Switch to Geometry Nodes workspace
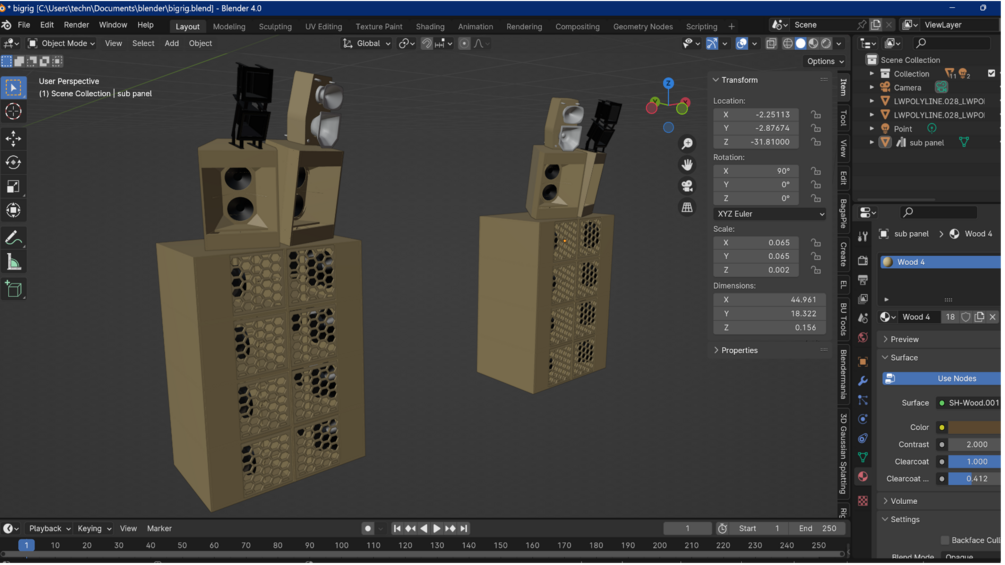 645,27
